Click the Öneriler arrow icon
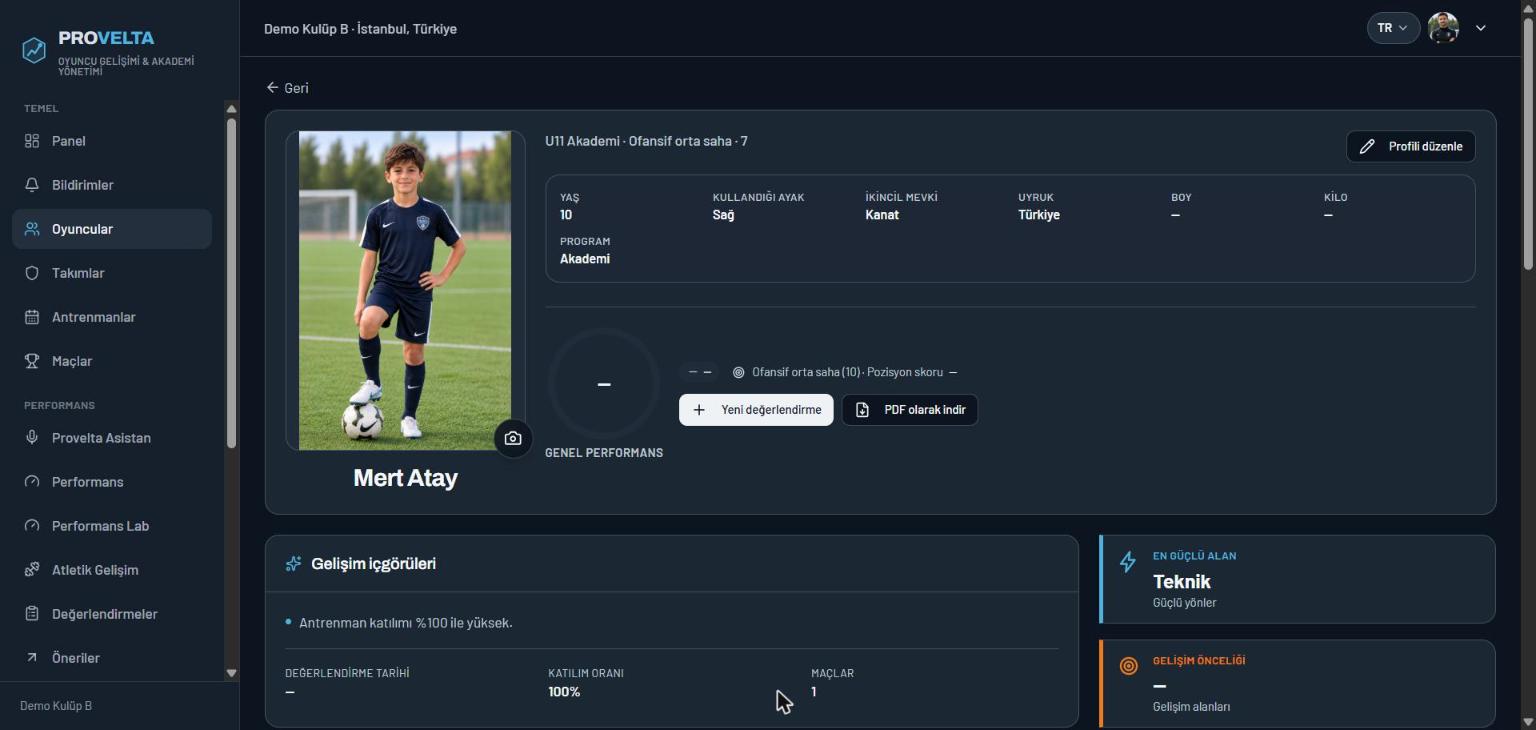Viewport: 1536px width, 730px height. pyautogui.click(x=32, y=658)
